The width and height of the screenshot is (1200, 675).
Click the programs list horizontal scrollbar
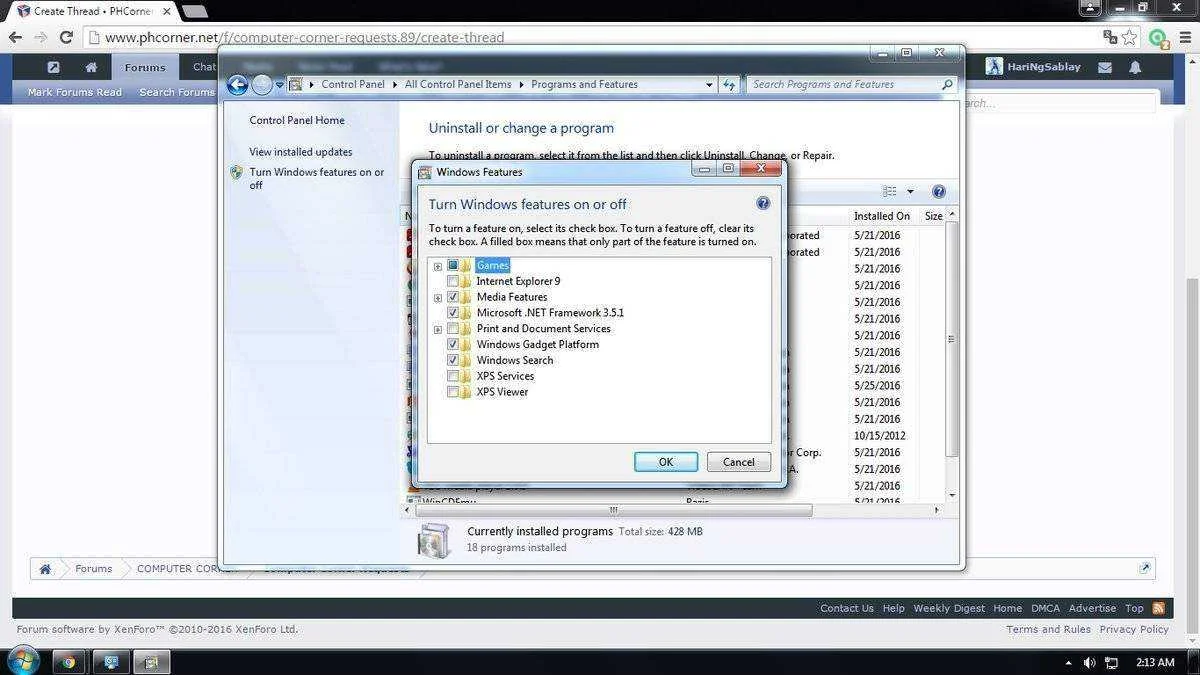614,510
